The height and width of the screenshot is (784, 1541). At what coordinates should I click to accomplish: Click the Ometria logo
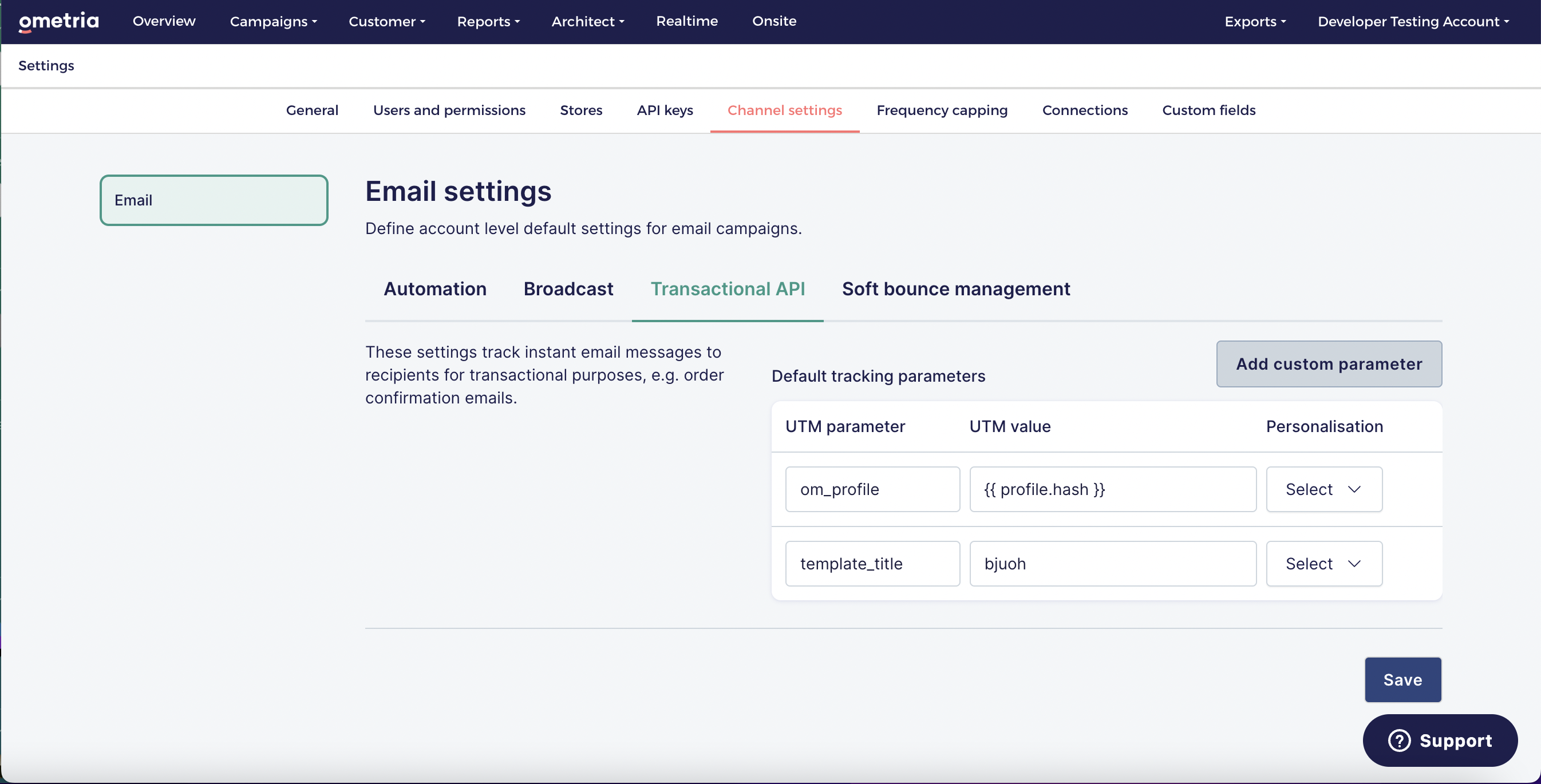tap(58, 22)
